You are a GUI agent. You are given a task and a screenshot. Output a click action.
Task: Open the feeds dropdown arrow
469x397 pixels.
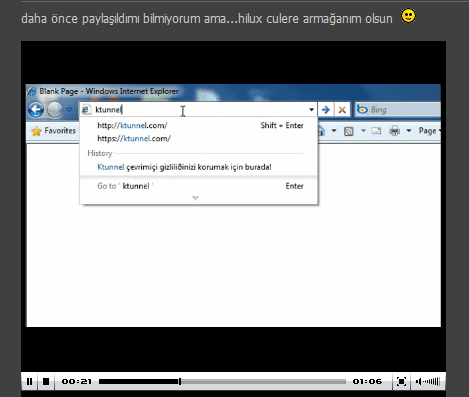coord(363,131)
